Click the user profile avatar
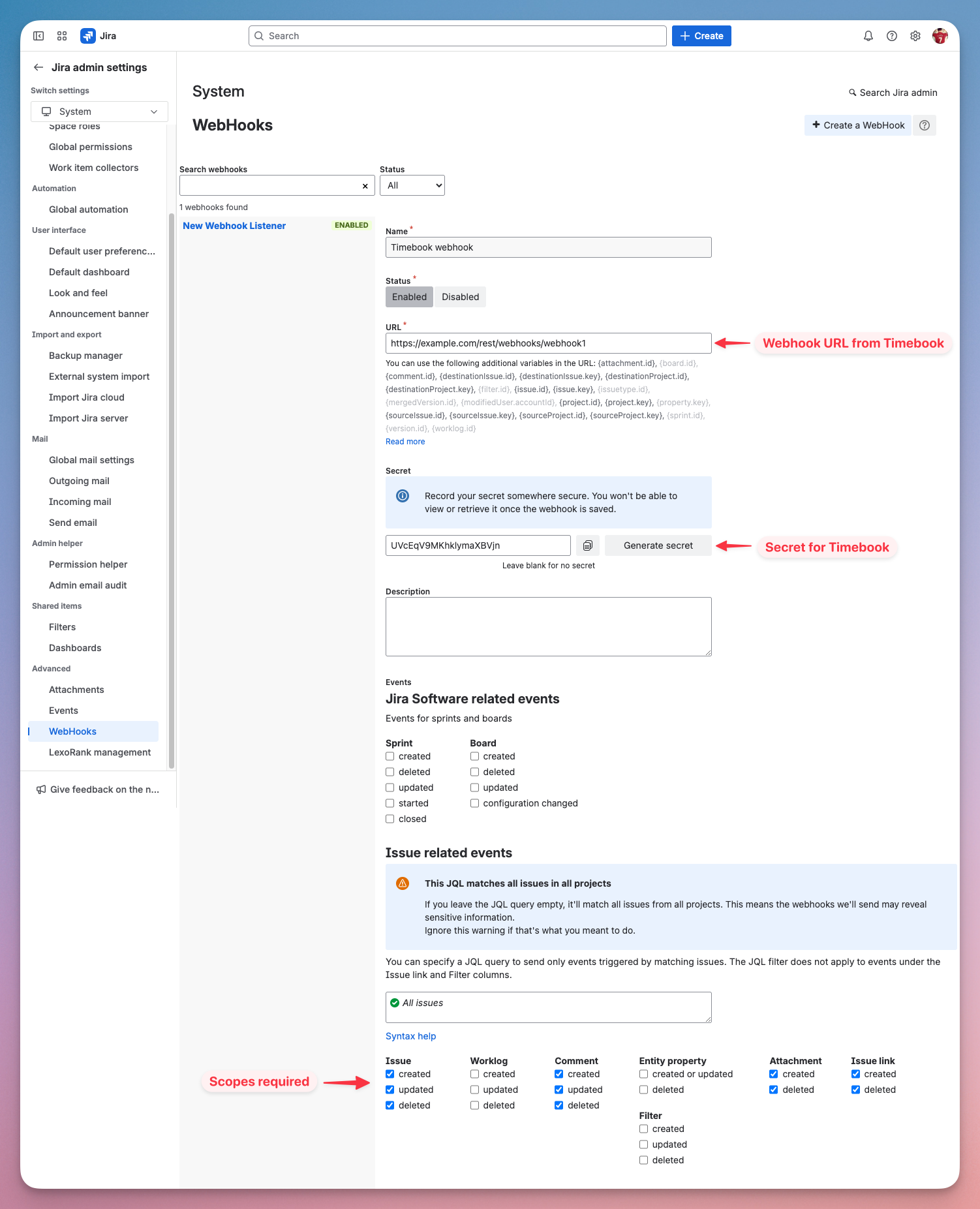This screenshot has width=980, height=1209. (x=940, y=36)
